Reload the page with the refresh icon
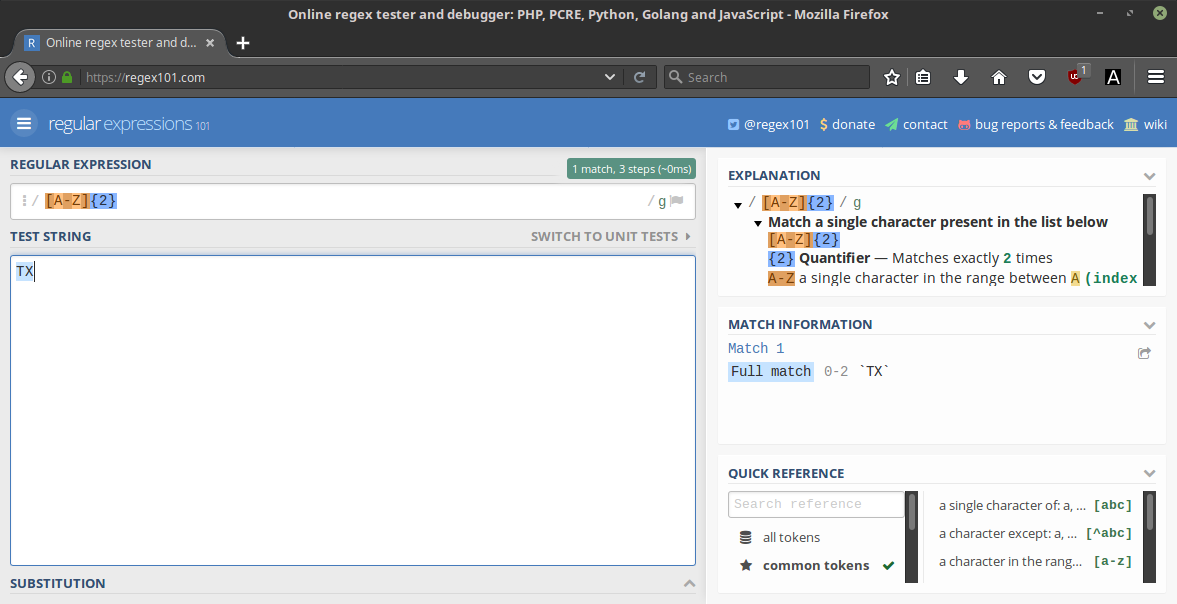 640,77
